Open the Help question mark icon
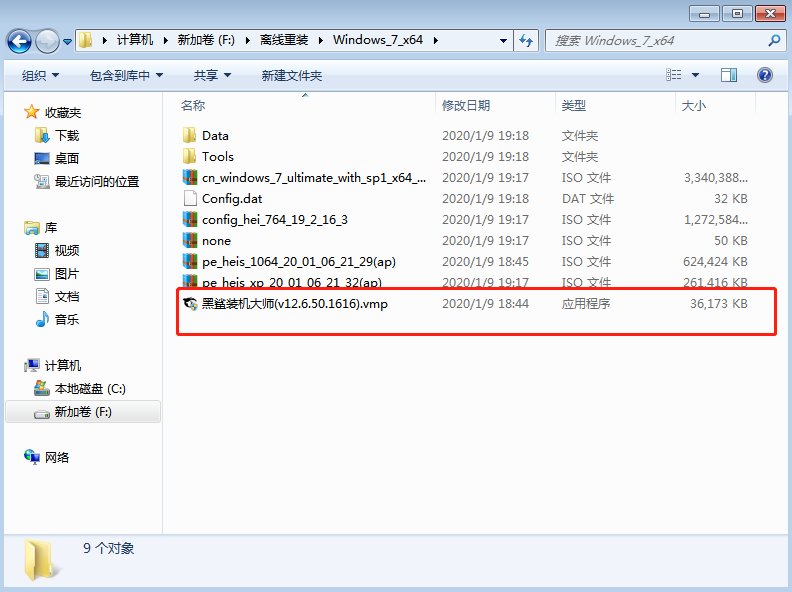Image resolution: width=792 pixels, height=592 pixels. pos(765,75)
